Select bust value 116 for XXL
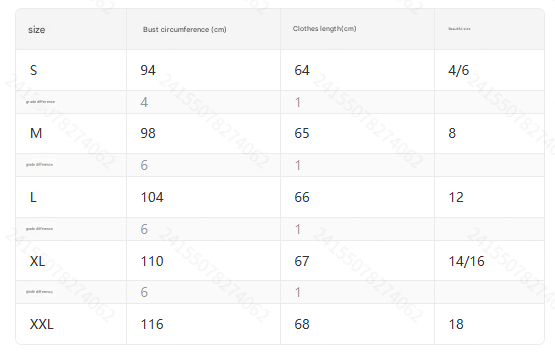The height and width of the screenshot is (360, 555). pyautogui.click(x=152, y=324)
